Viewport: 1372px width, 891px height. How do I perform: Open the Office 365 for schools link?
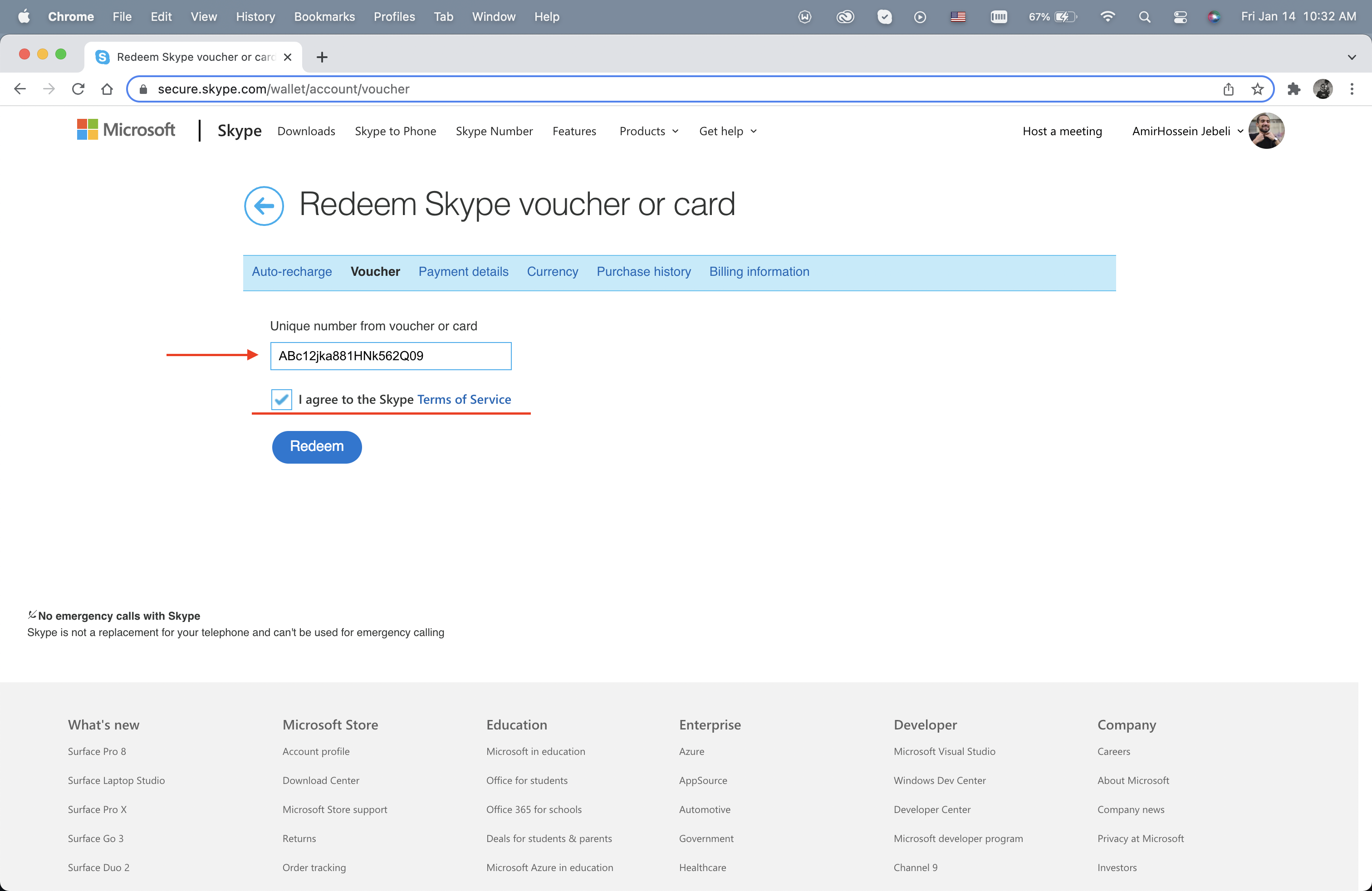pos(534,809)
